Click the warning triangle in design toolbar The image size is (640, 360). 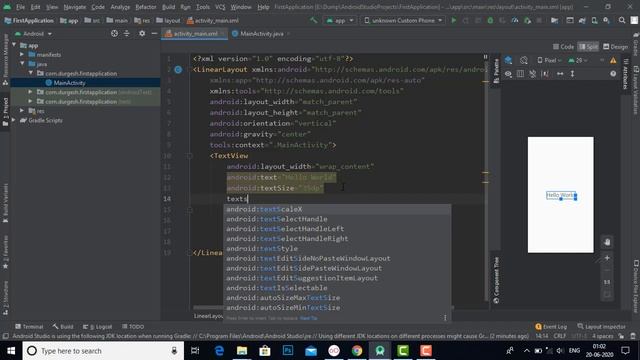pyautogui.click(x=613, y=60)
